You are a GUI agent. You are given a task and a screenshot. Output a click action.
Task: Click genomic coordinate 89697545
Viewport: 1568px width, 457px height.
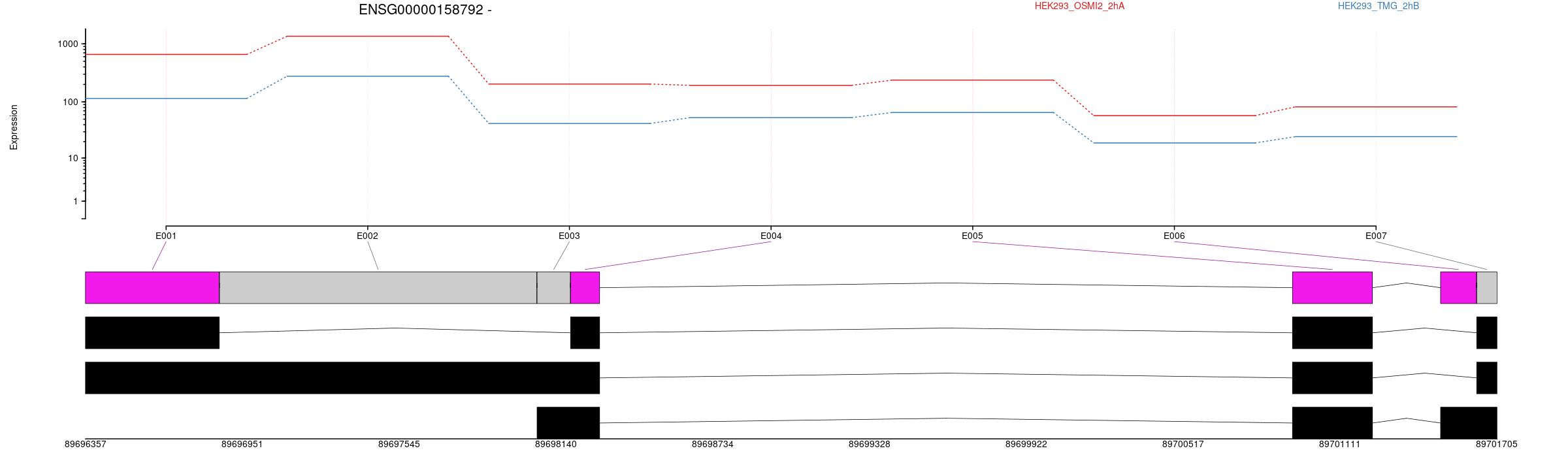pyautogui.click(x=399, y=444)
